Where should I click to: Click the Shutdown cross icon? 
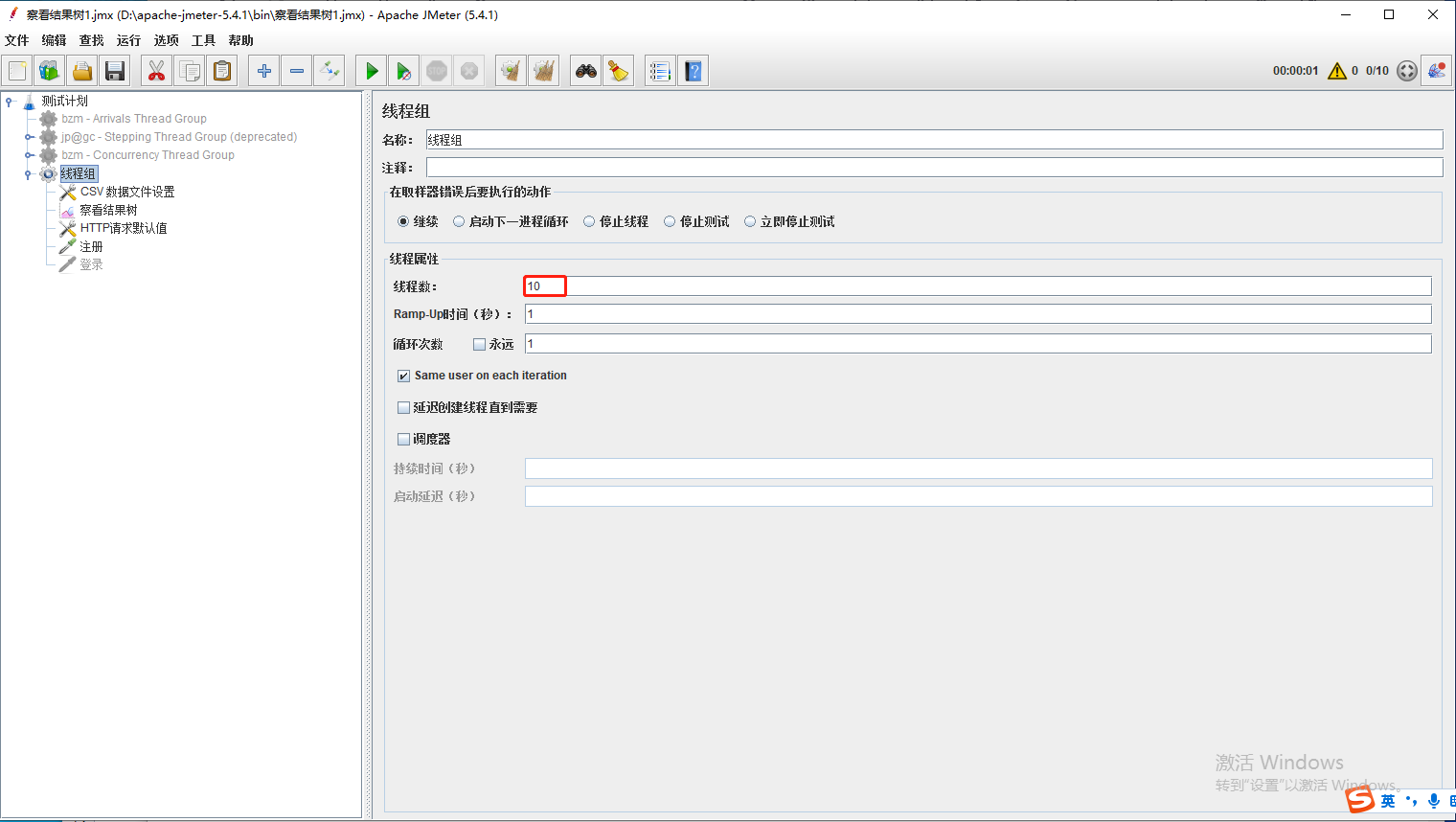click(x=469, y=71)
